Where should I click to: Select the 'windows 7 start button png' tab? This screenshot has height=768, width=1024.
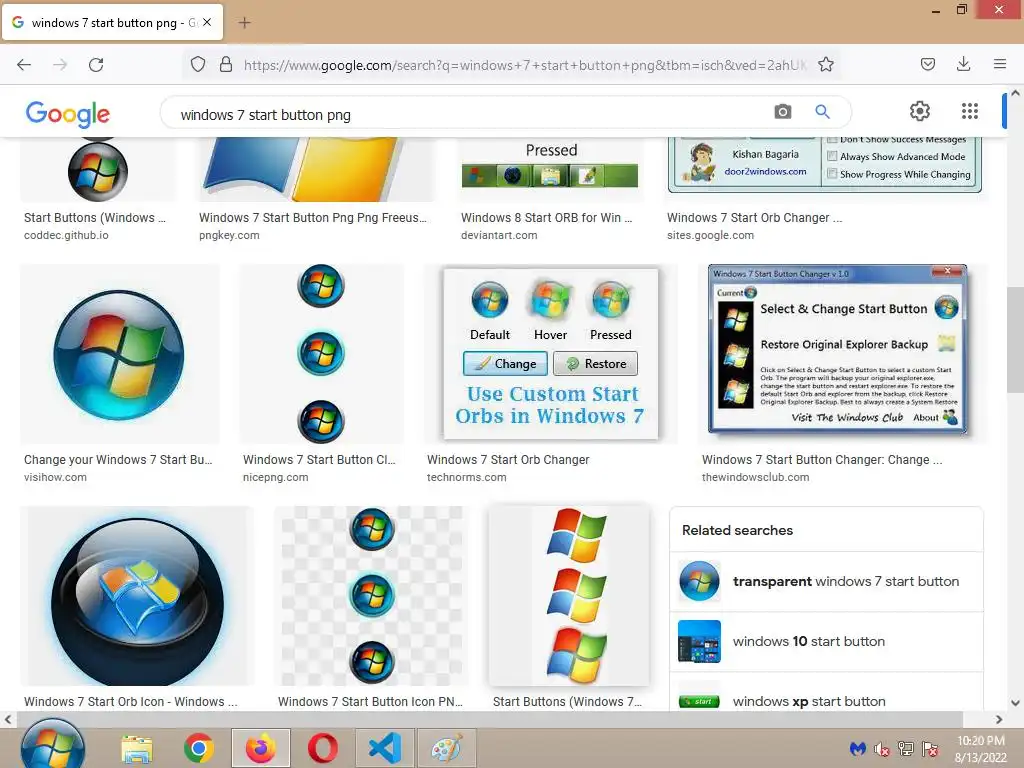pyautogui.click(x=112, y=22)
